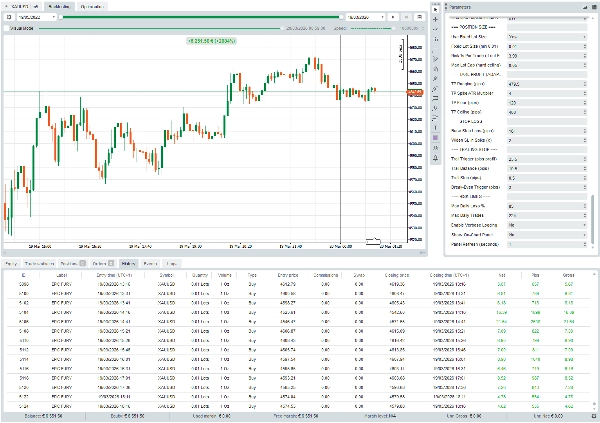Viewport: 600px width, 423px height.
Task: Click the rightmost icon in Parameters header
Action: (x=592, y=7)
